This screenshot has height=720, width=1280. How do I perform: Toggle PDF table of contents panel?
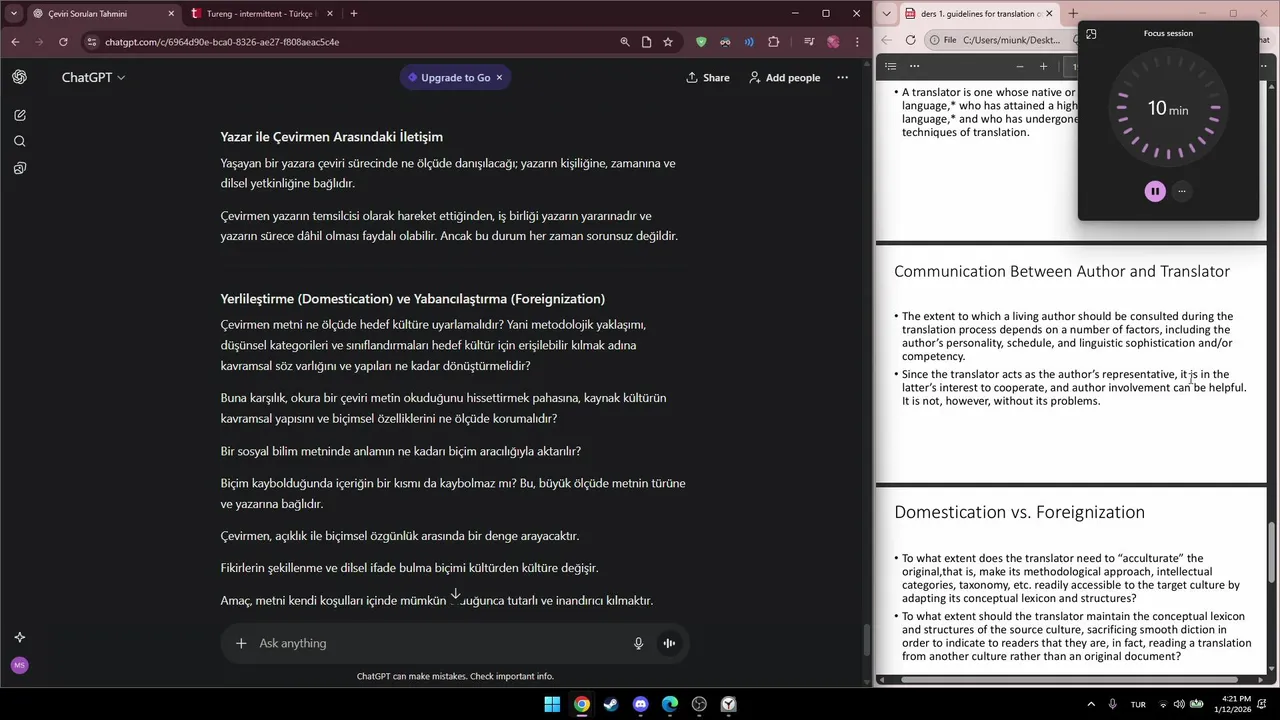891,66
